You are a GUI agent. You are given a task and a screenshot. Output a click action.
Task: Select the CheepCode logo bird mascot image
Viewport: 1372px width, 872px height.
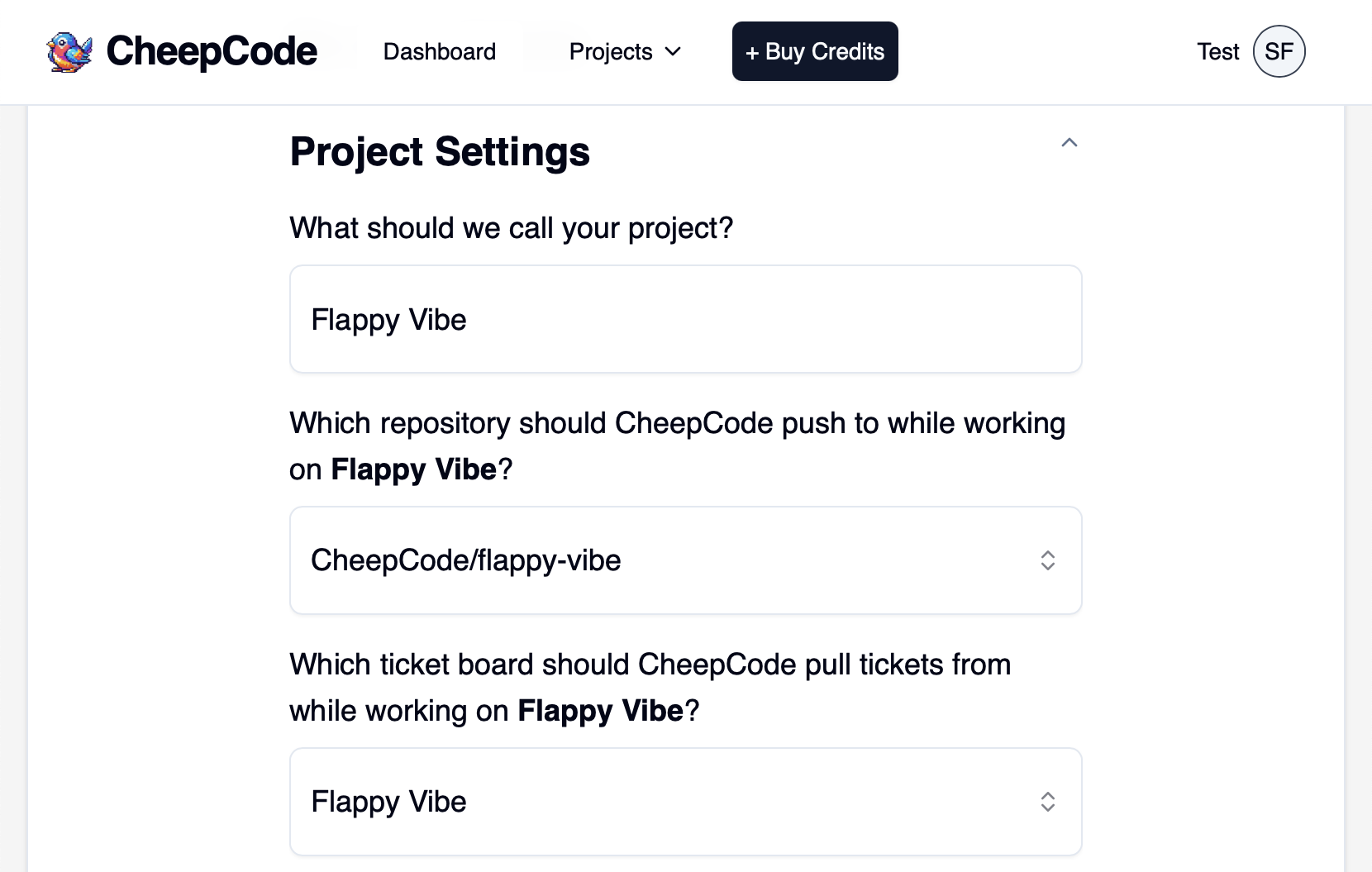pyautogui.click(x=69, y=51)
